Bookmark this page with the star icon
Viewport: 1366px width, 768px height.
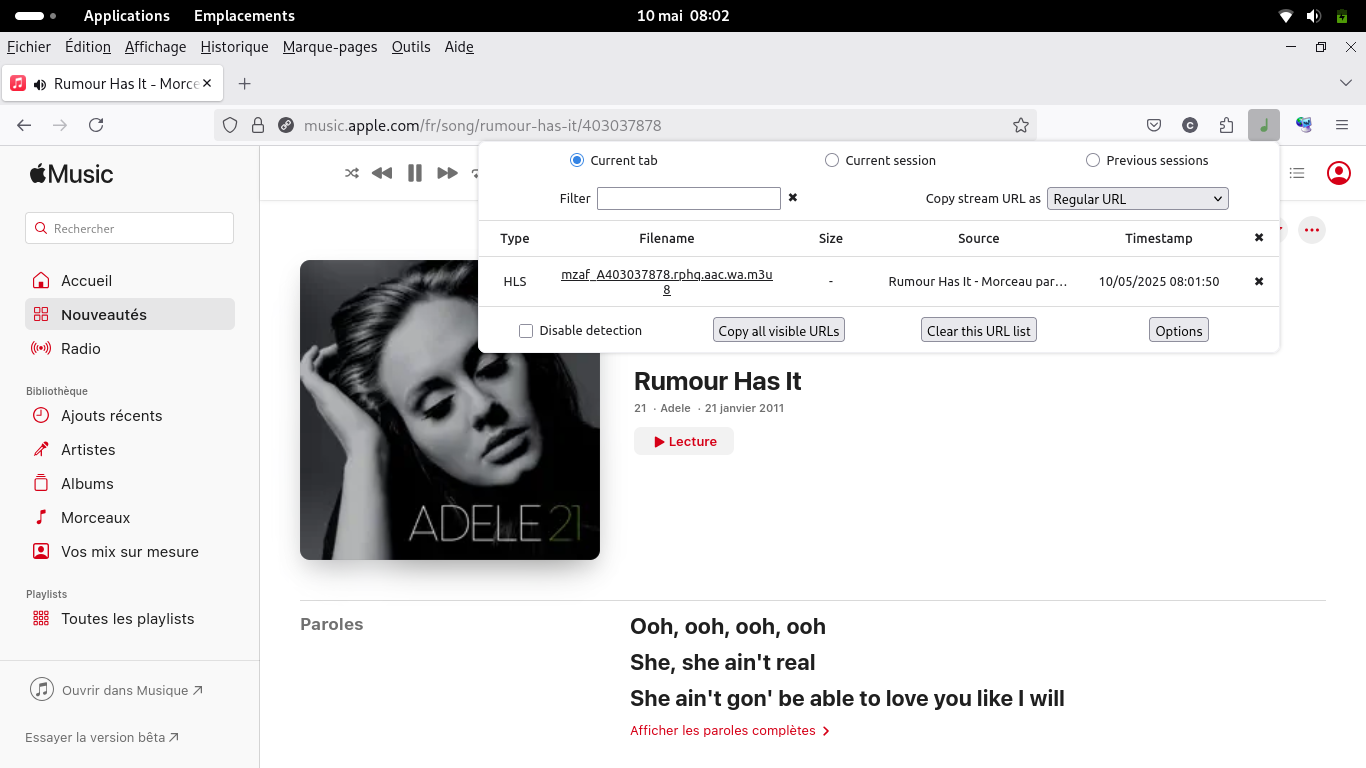pos(1020,125)
